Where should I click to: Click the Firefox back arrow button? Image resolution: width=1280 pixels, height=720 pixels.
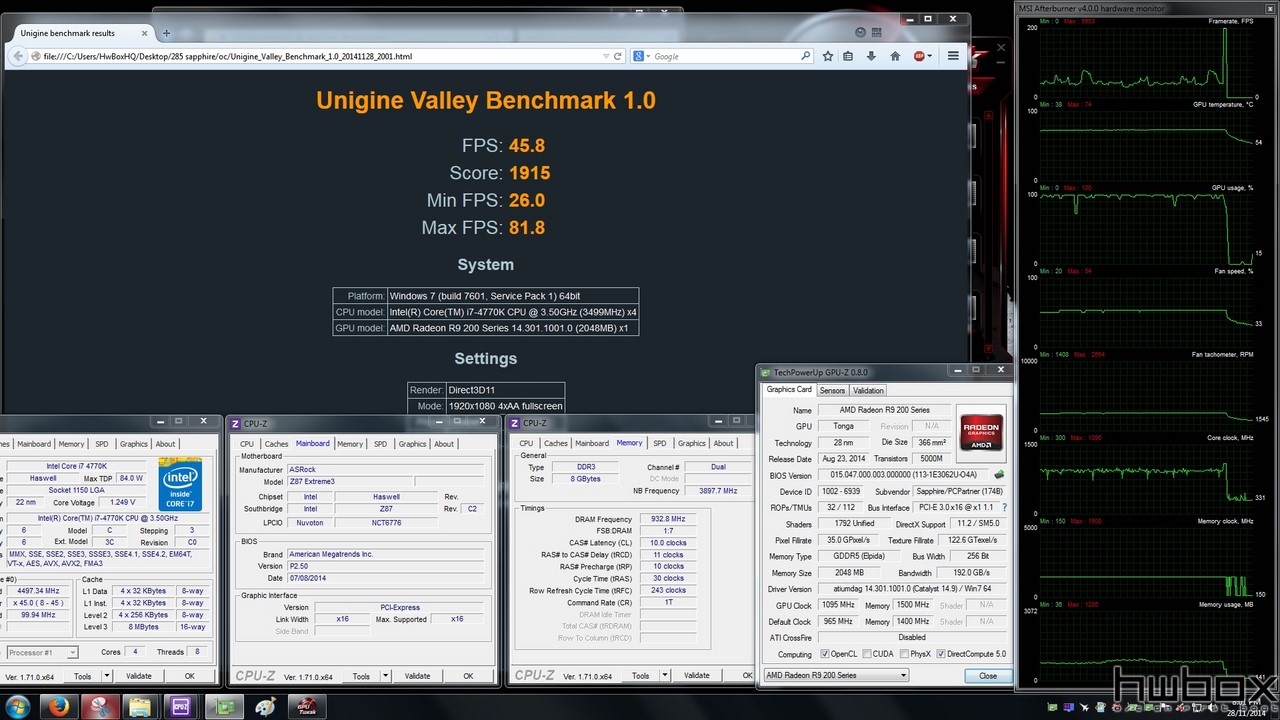tap(17, 56)
